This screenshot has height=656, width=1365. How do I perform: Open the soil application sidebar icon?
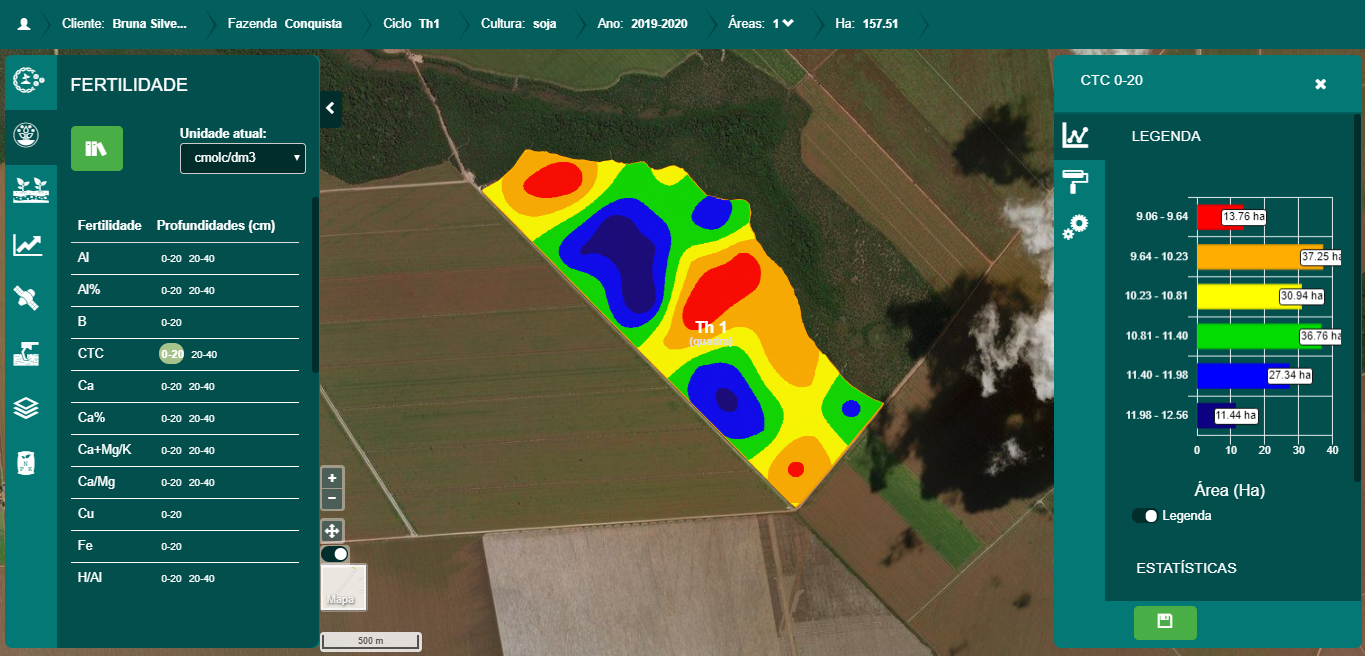click(27, 352)
